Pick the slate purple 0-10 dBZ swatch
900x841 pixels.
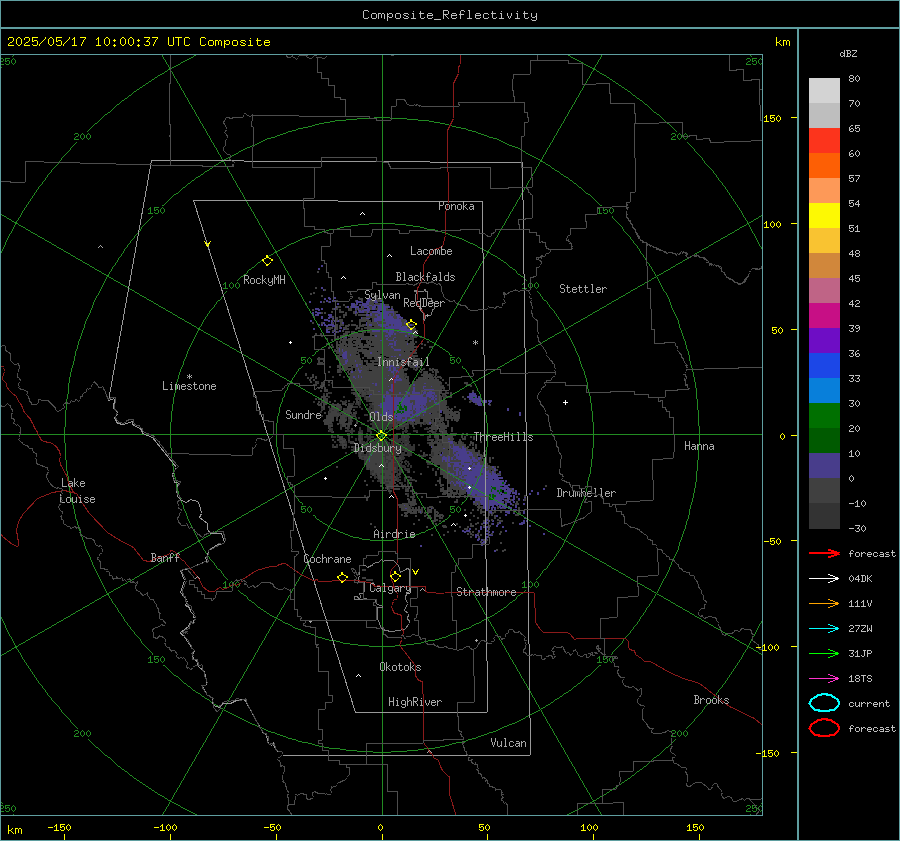pyautogui.click(x=824, y=466)
